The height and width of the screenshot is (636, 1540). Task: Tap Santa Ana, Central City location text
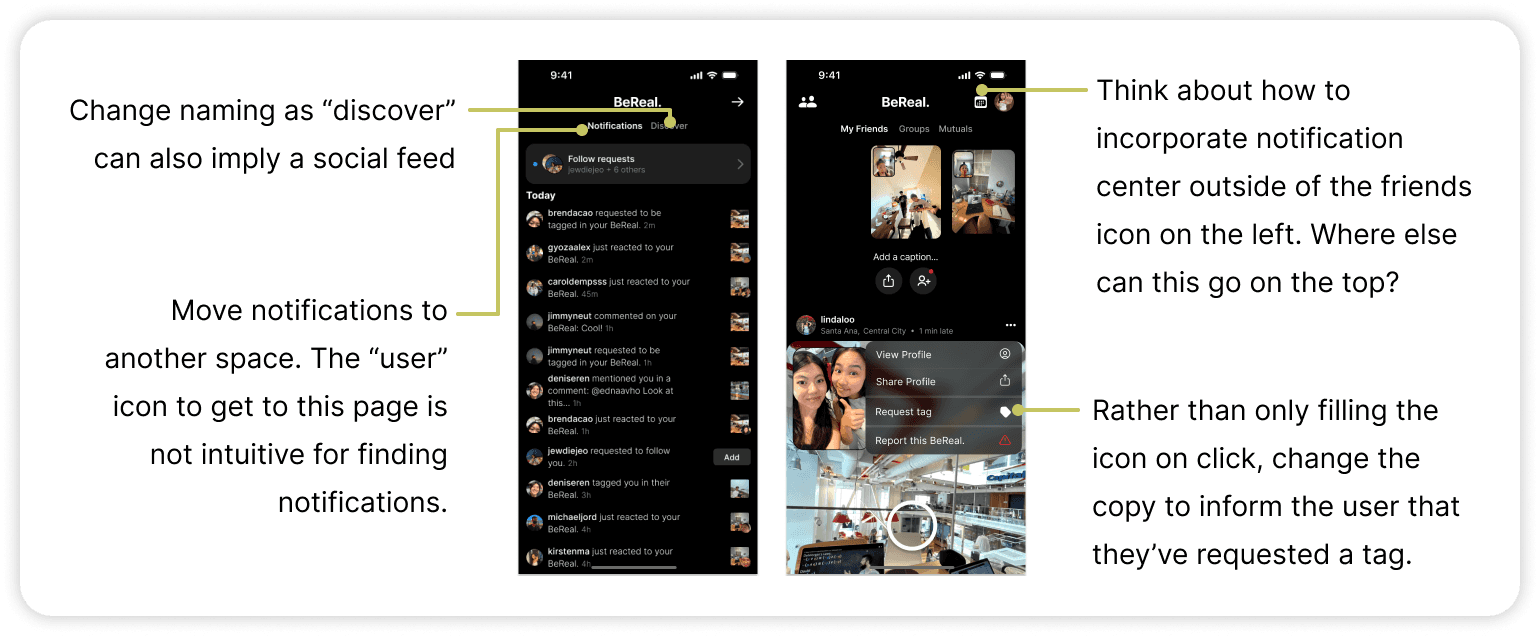864,331
